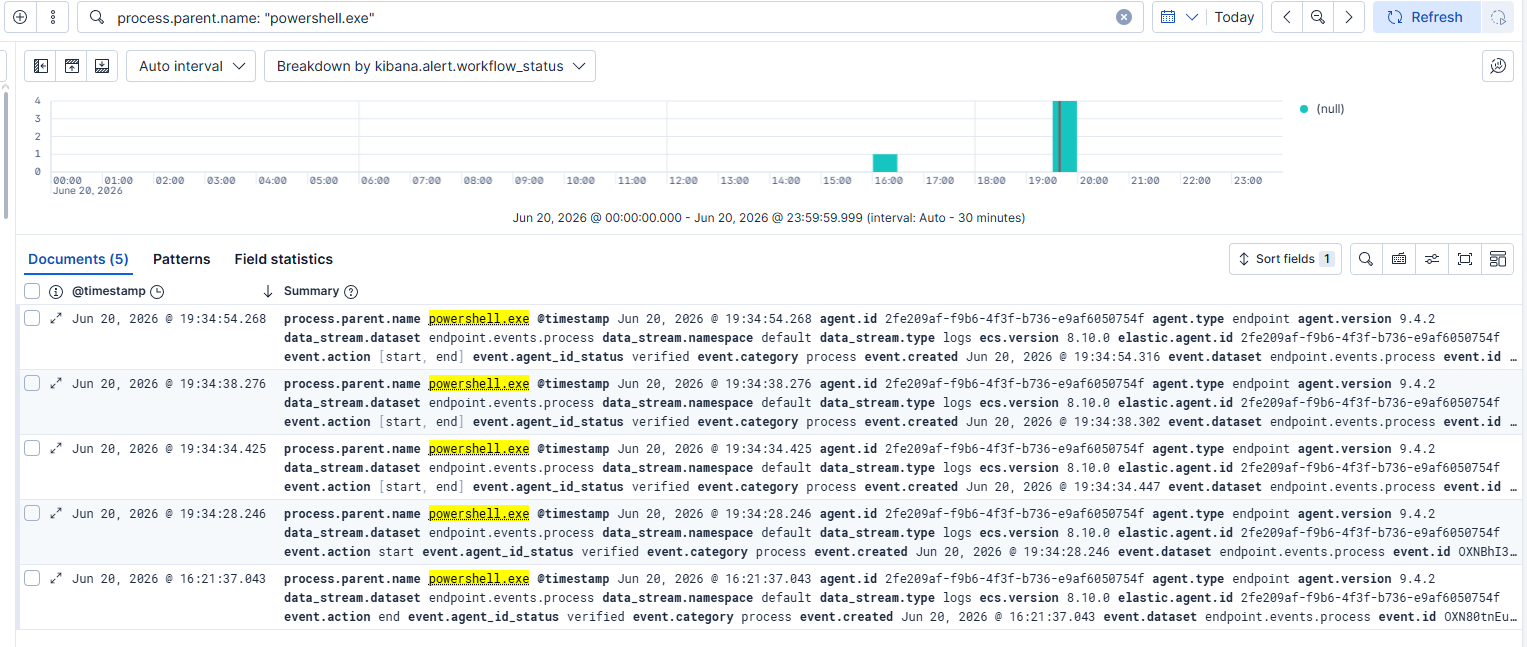The height and width of the screenshot is (647, 1527).
Task: Enter full screen mode for the grid
Action: pyautogui.click(x=1465, y=259)
